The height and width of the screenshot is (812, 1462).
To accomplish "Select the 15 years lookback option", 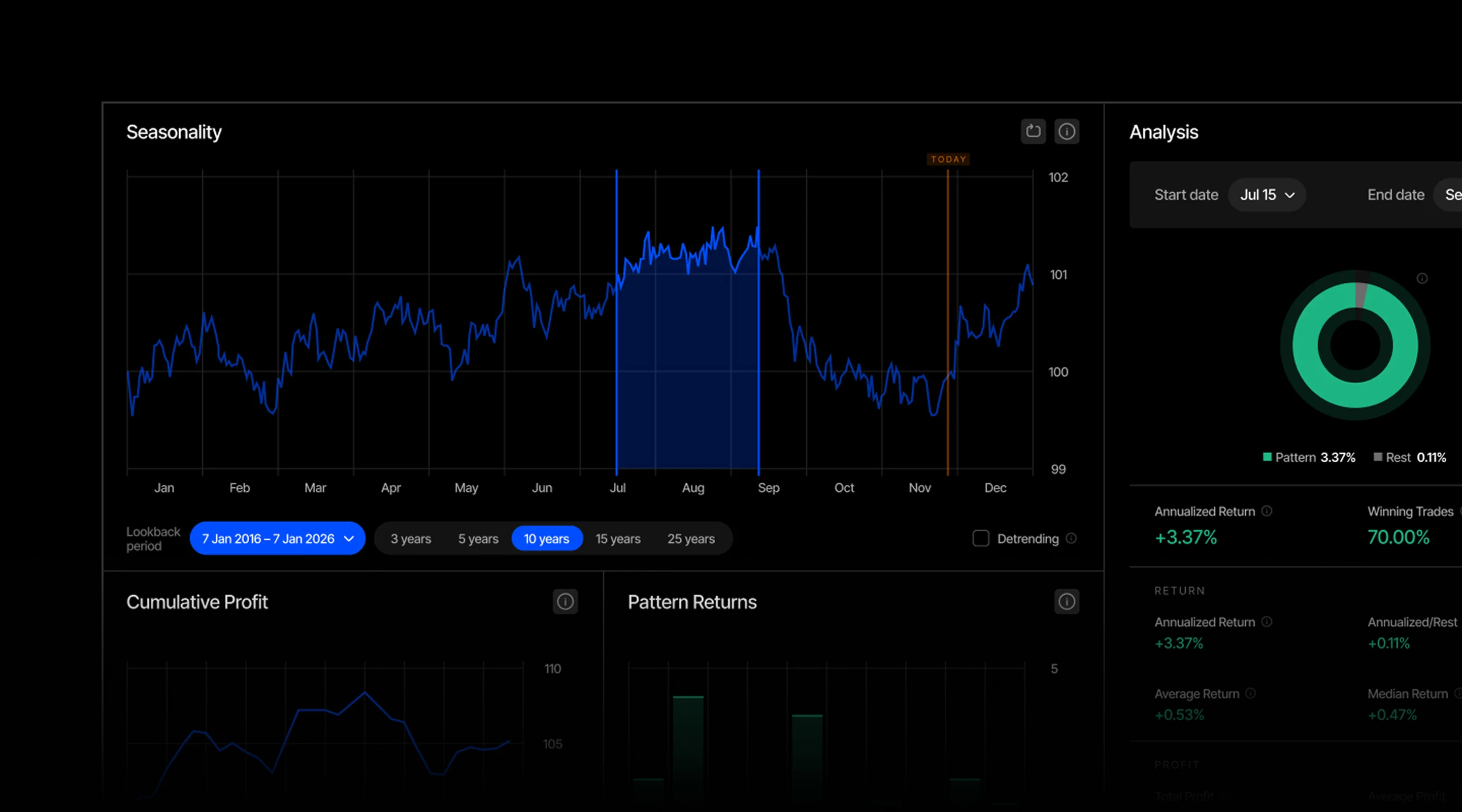I will (x=617, y=538).
